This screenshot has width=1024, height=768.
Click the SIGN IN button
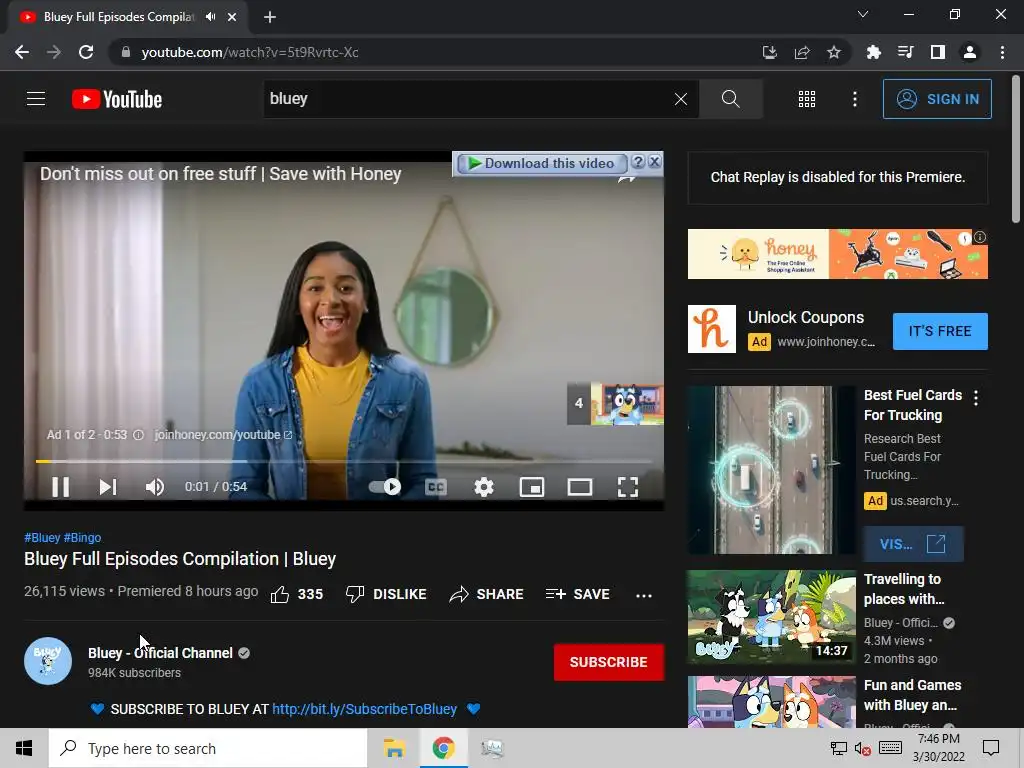[x=937, y=99]
